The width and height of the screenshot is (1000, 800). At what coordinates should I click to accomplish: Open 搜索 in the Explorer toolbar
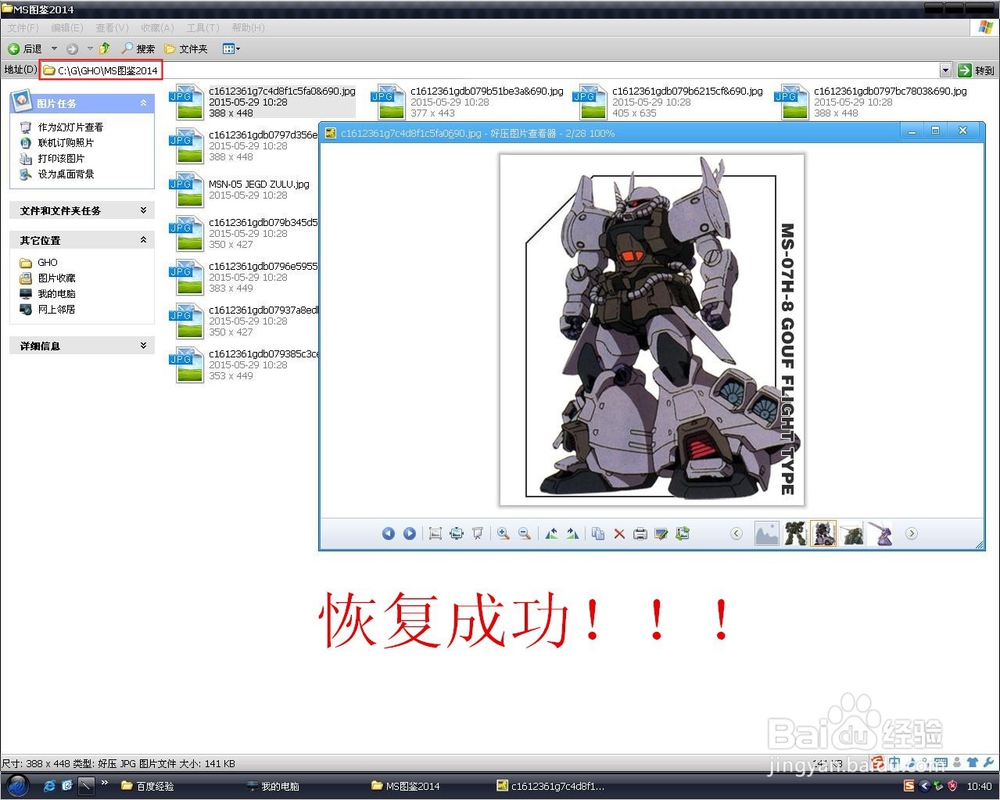point(138,48)
